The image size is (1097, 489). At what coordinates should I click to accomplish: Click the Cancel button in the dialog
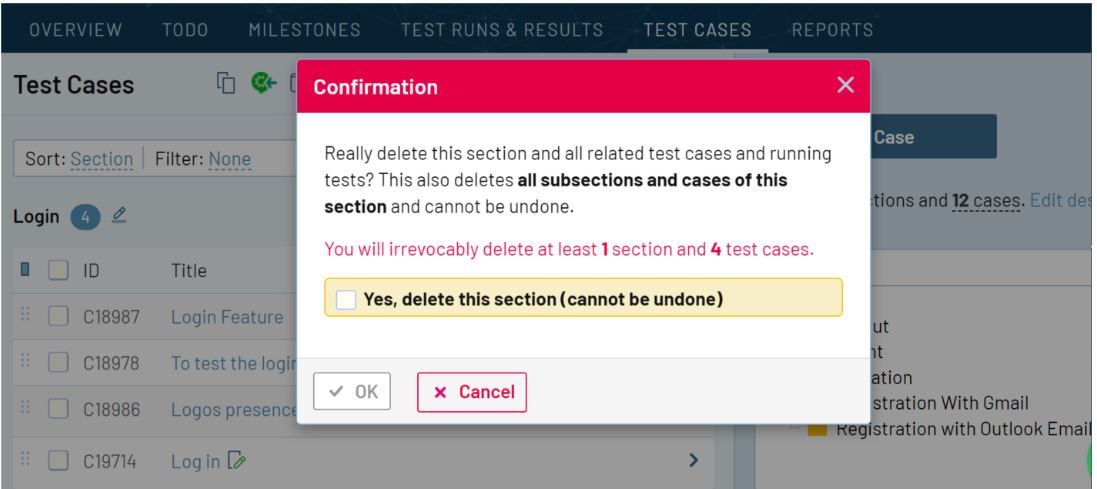pos(472,392)
